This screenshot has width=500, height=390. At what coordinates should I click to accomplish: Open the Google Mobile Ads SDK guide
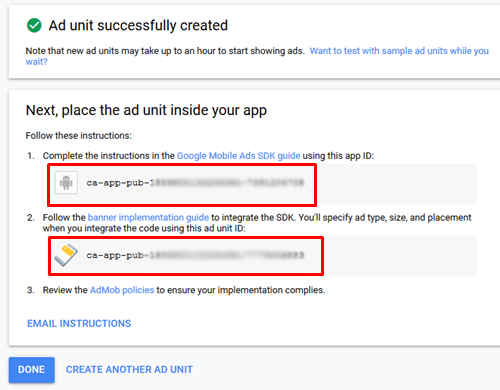point(238,156)
